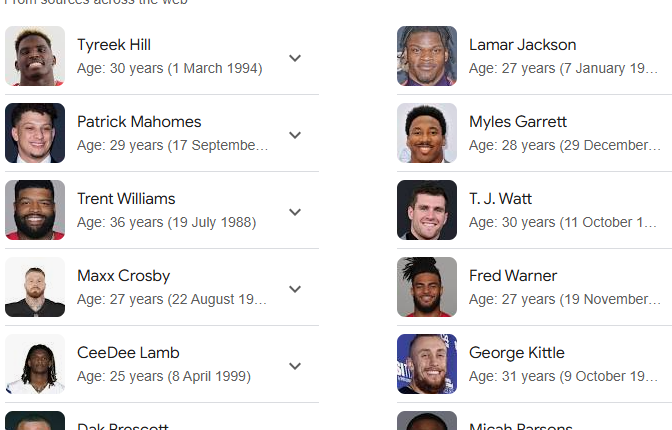
Task: Click the George Kittle name link
Action: pyautogui.click(x=517, y=353)
